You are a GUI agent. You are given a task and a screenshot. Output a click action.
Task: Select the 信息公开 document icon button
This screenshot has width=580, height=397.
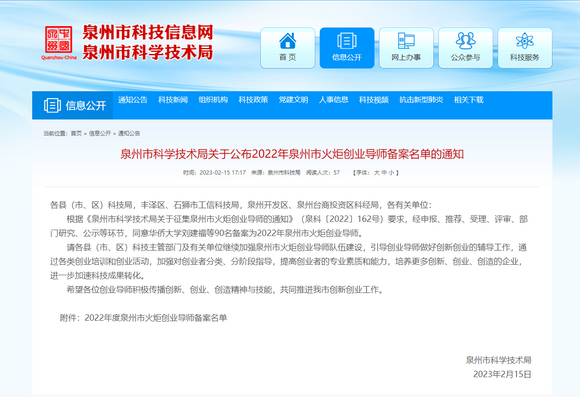347,48
